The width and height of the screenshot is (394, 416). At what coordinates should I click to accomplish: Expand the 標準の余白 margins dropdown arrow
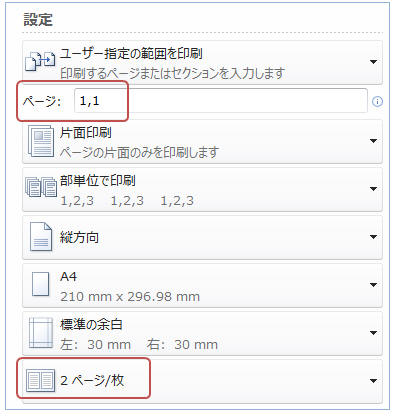pos(373,333)
